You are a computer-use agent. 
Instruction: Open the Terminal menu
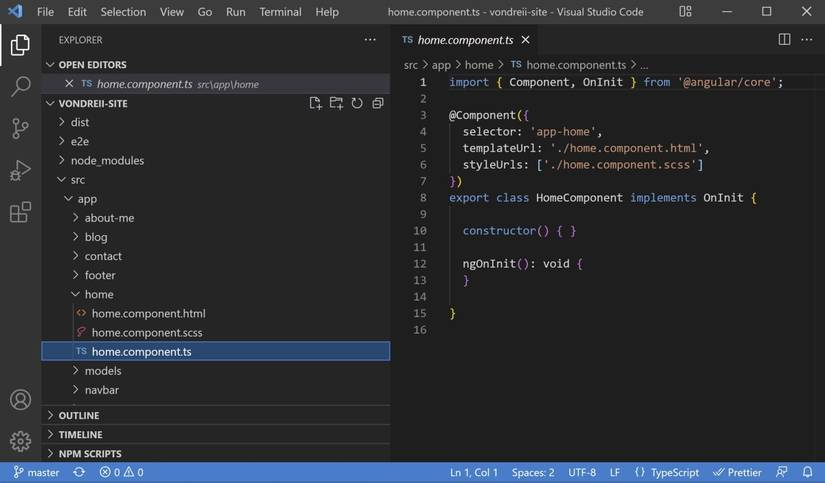click(x=280, y=12)
